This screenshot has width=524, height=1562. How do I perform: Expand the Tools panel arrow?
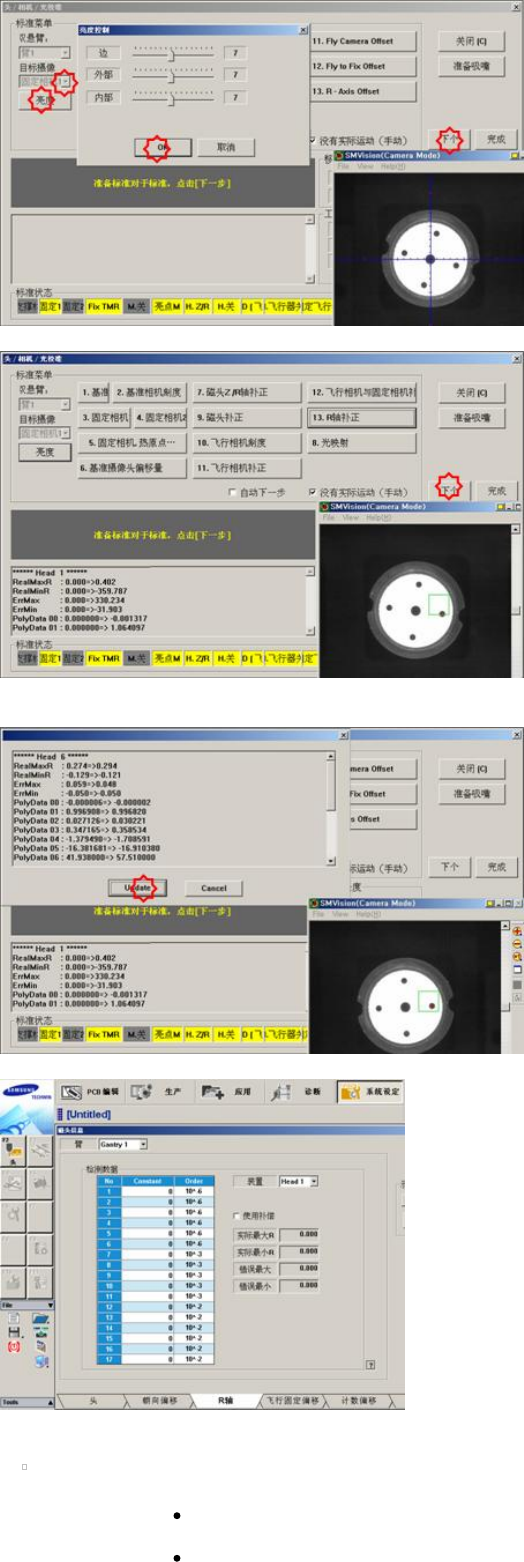[50, 1402]
